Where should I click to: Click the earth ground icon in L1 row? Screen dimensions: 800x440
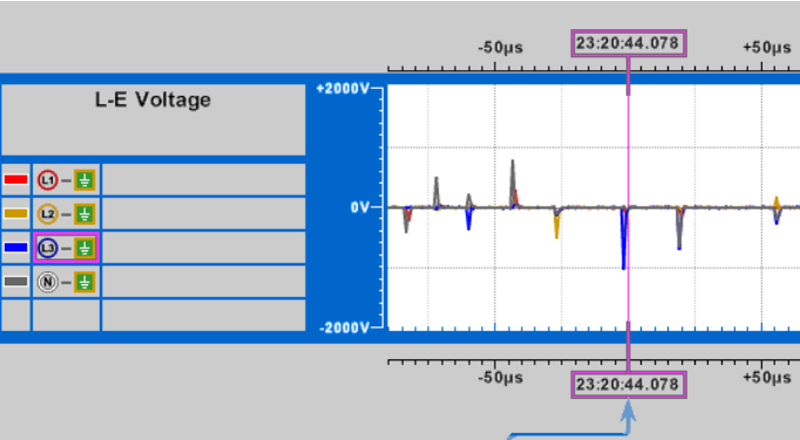tap(85, 180)
